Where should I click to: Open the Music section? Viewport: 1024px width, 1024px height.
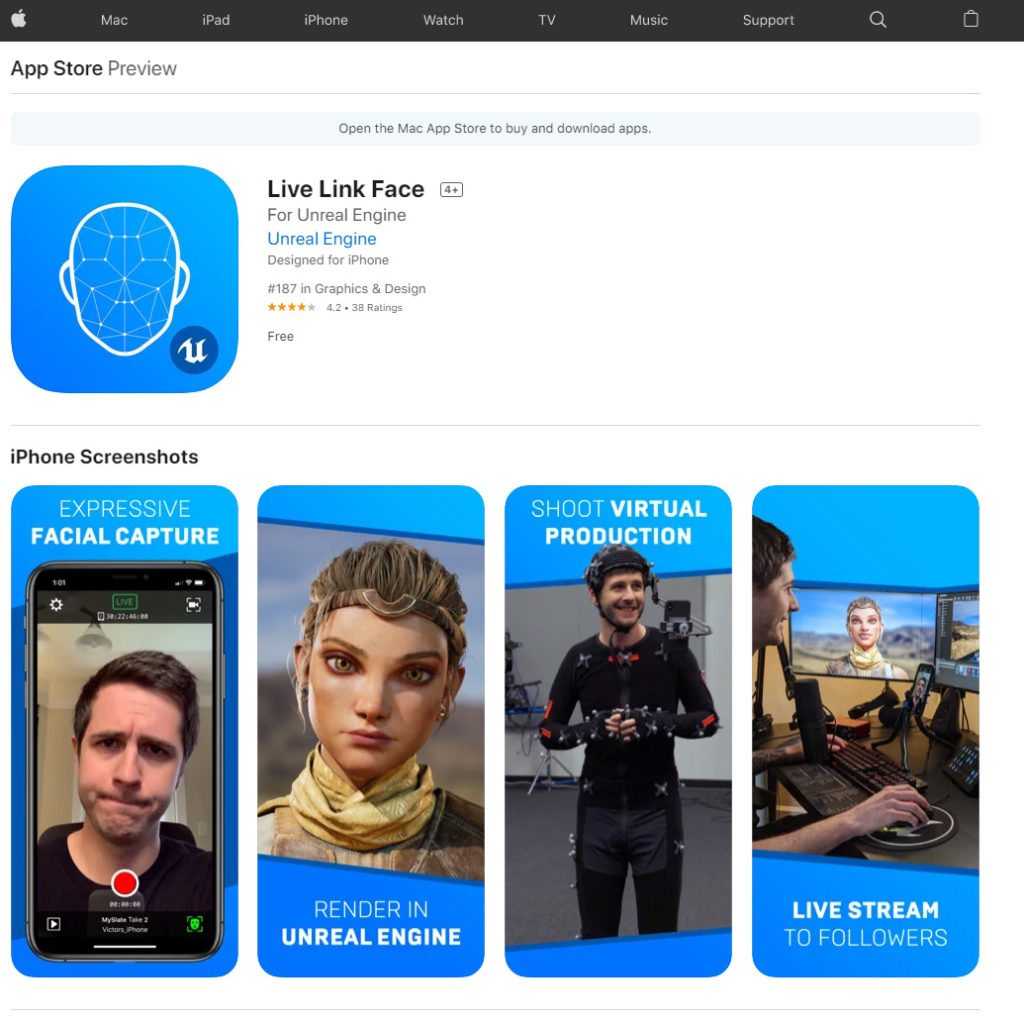(648, 20)
